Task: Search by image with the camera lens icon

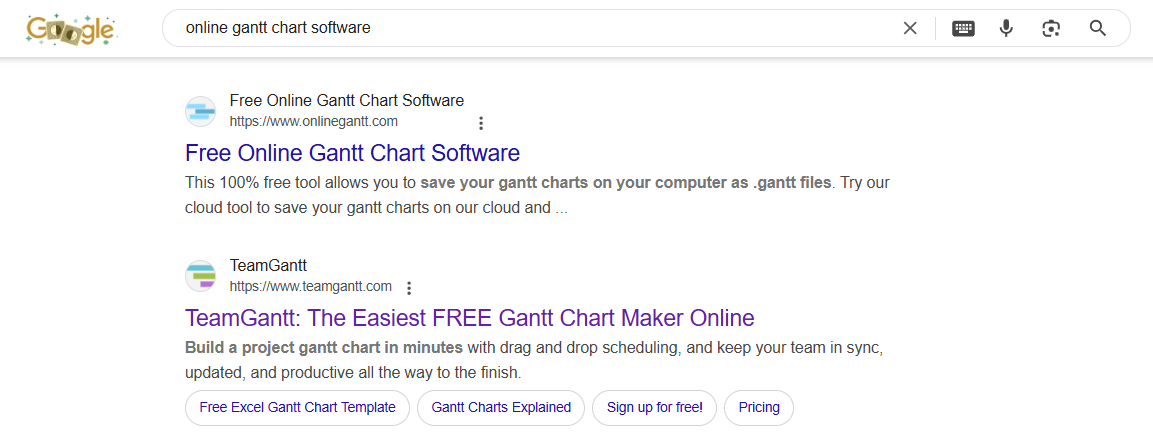Action: click(1052, 29)
